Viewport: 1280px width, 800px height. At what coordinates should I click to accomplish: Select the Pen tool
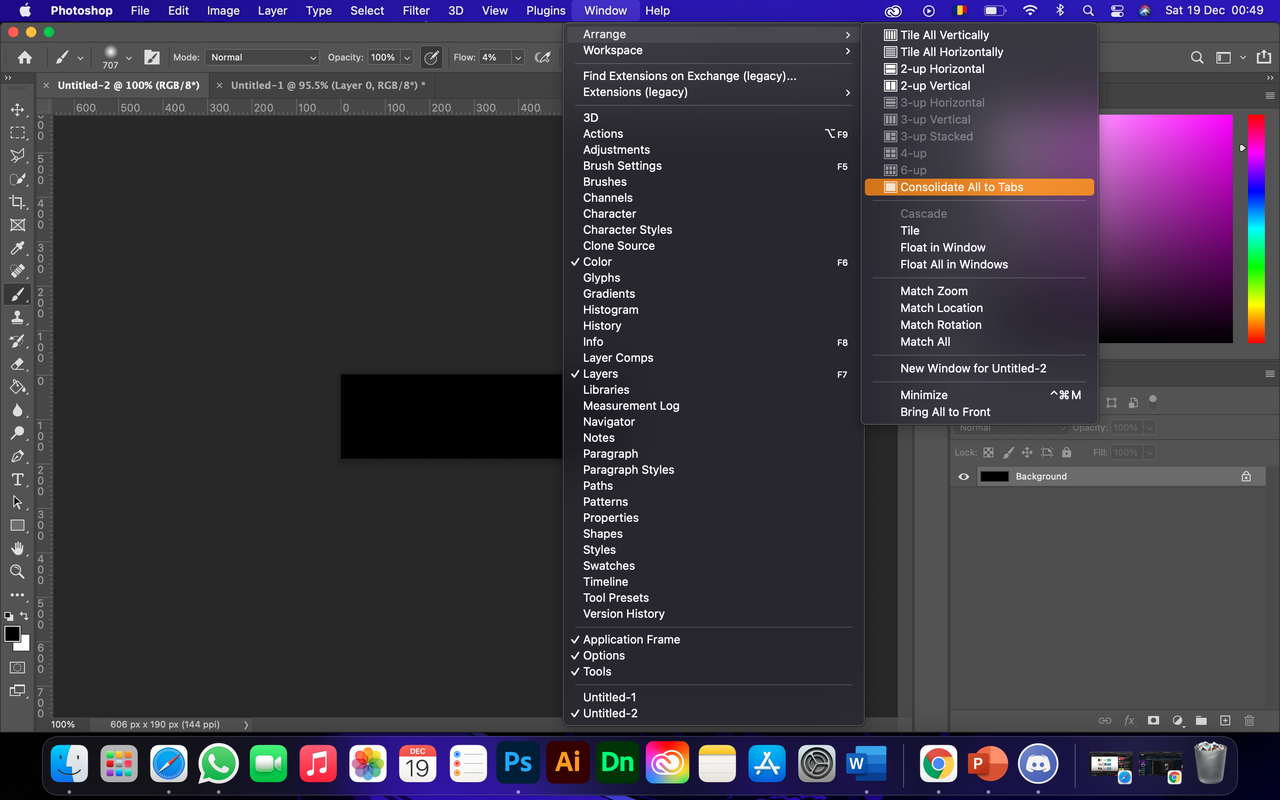coord(17,456)
